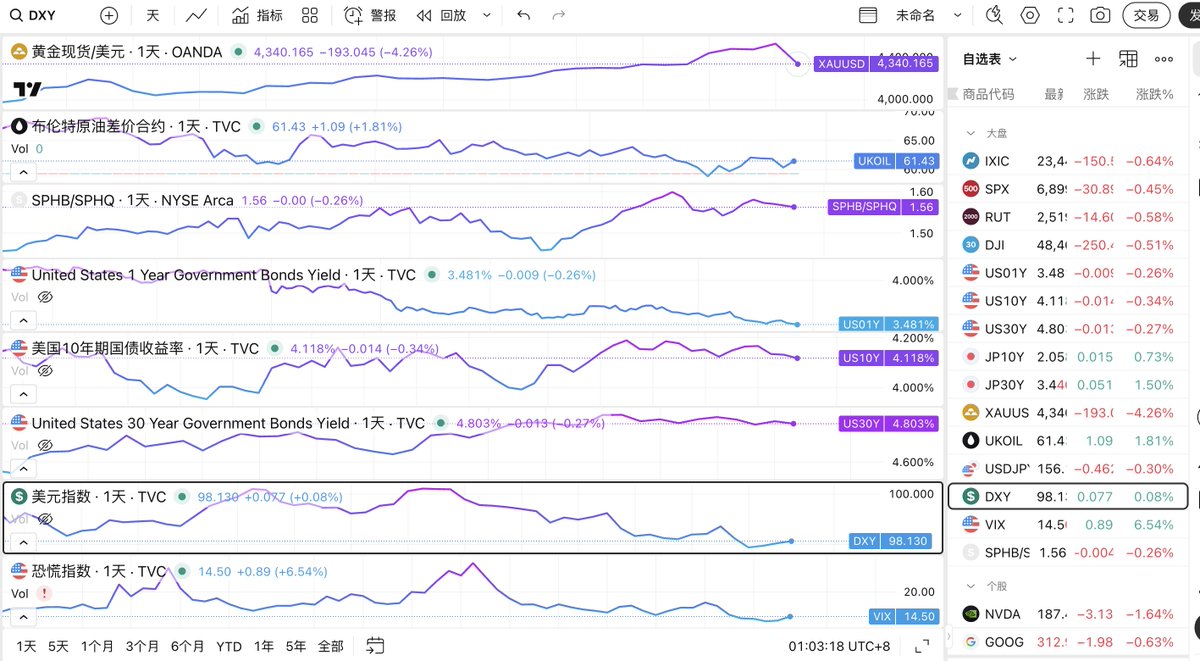The height and width of the screenshot is (661, 1200).
Task: Select JP30Y watchlist row
Action: coord(1067,384)
